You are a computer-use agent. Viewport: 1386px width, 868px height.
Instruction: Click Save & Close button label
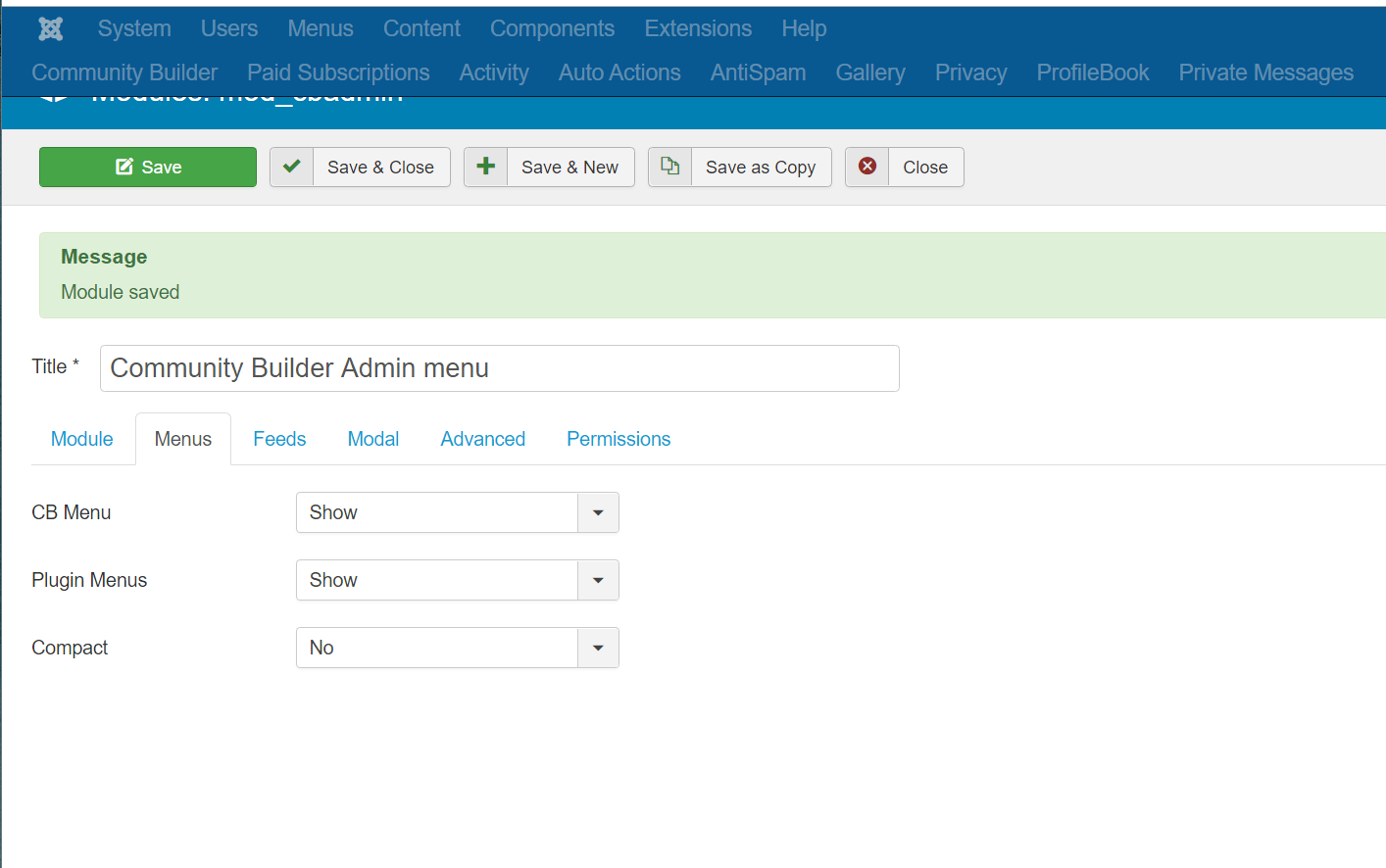pos(380,168)
